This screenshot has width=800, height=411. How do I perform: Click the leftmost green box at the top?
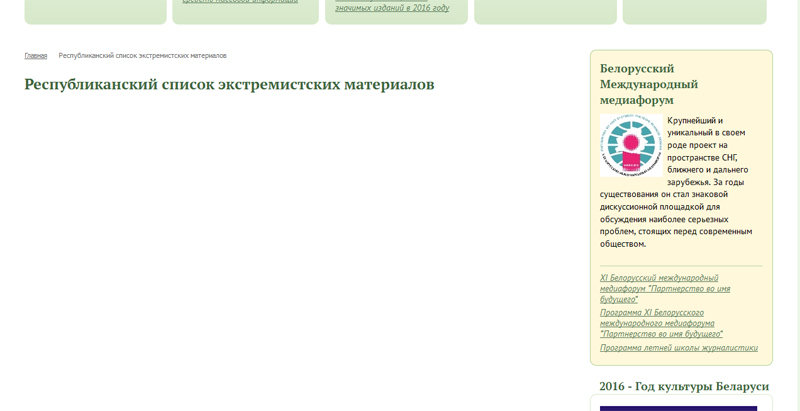95,10
